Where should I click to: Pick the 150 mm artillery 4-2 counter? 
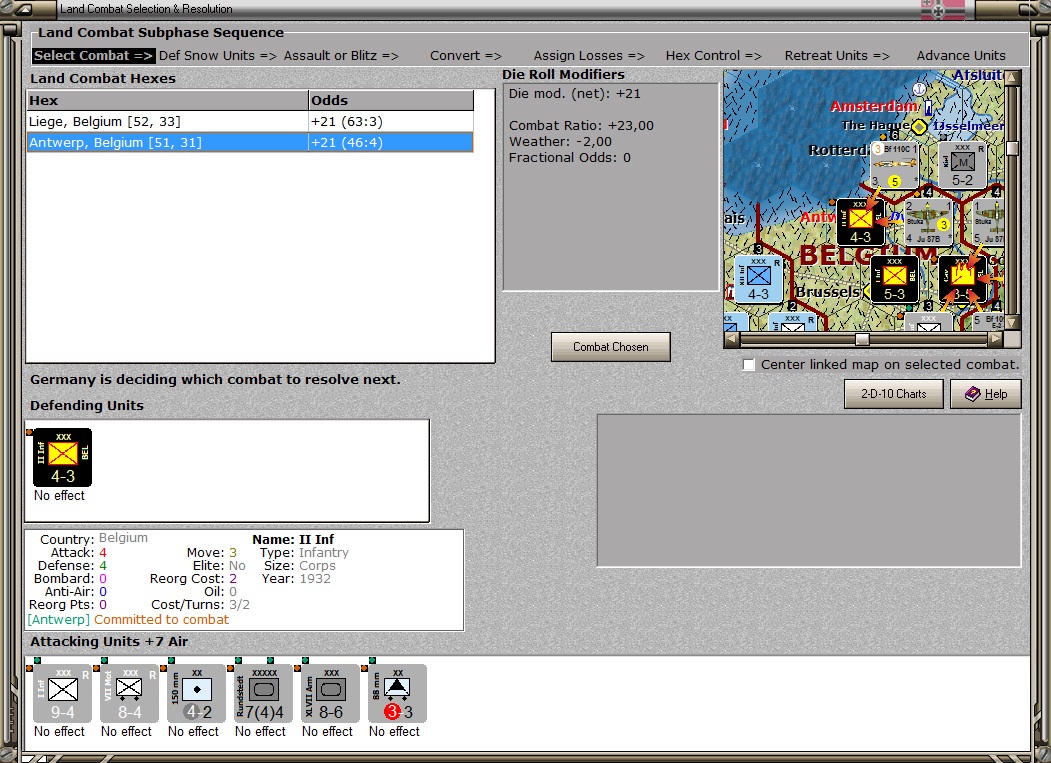(196, 693)
